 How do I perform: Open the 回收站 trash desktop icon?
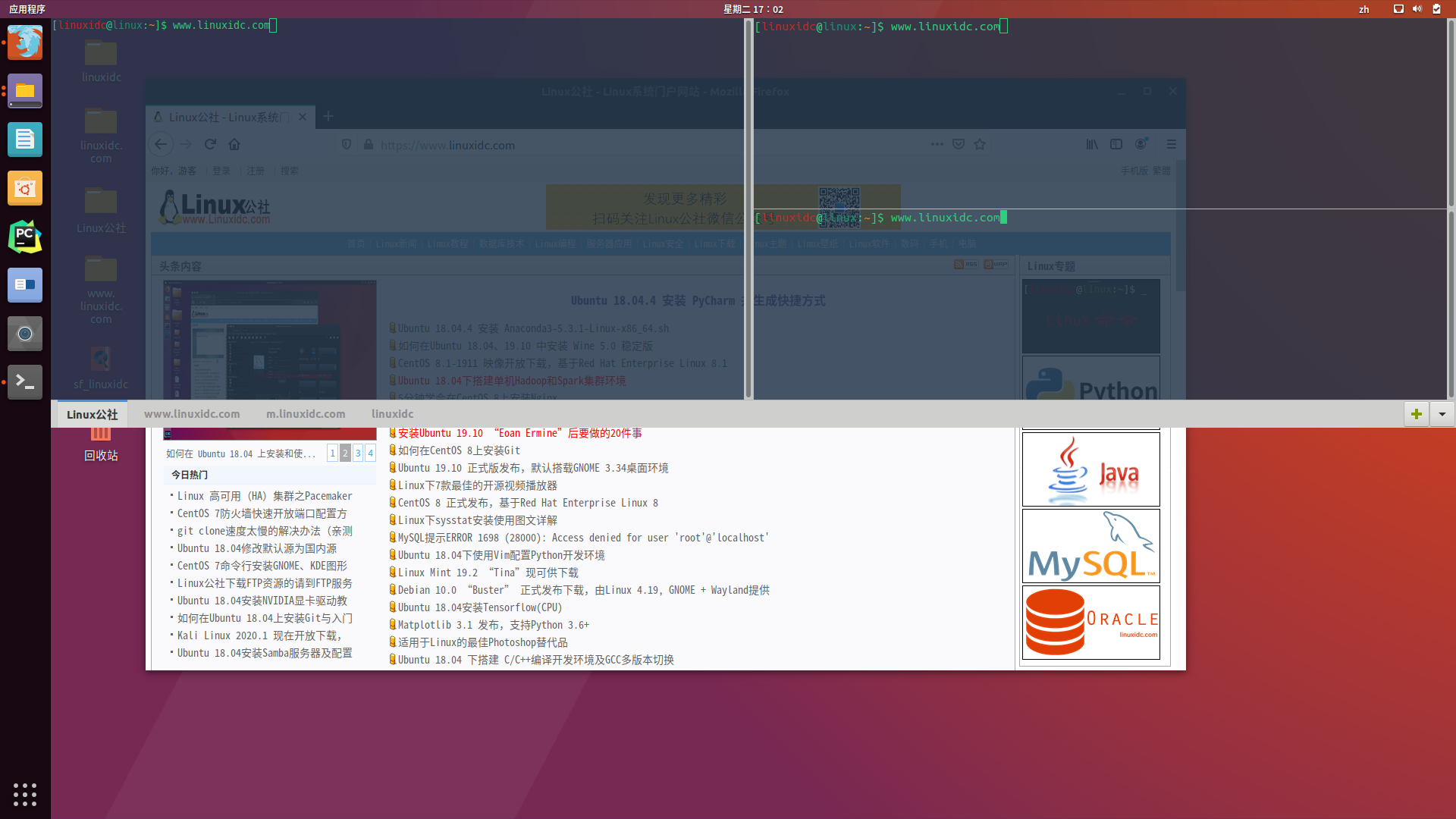pos(101,444)
